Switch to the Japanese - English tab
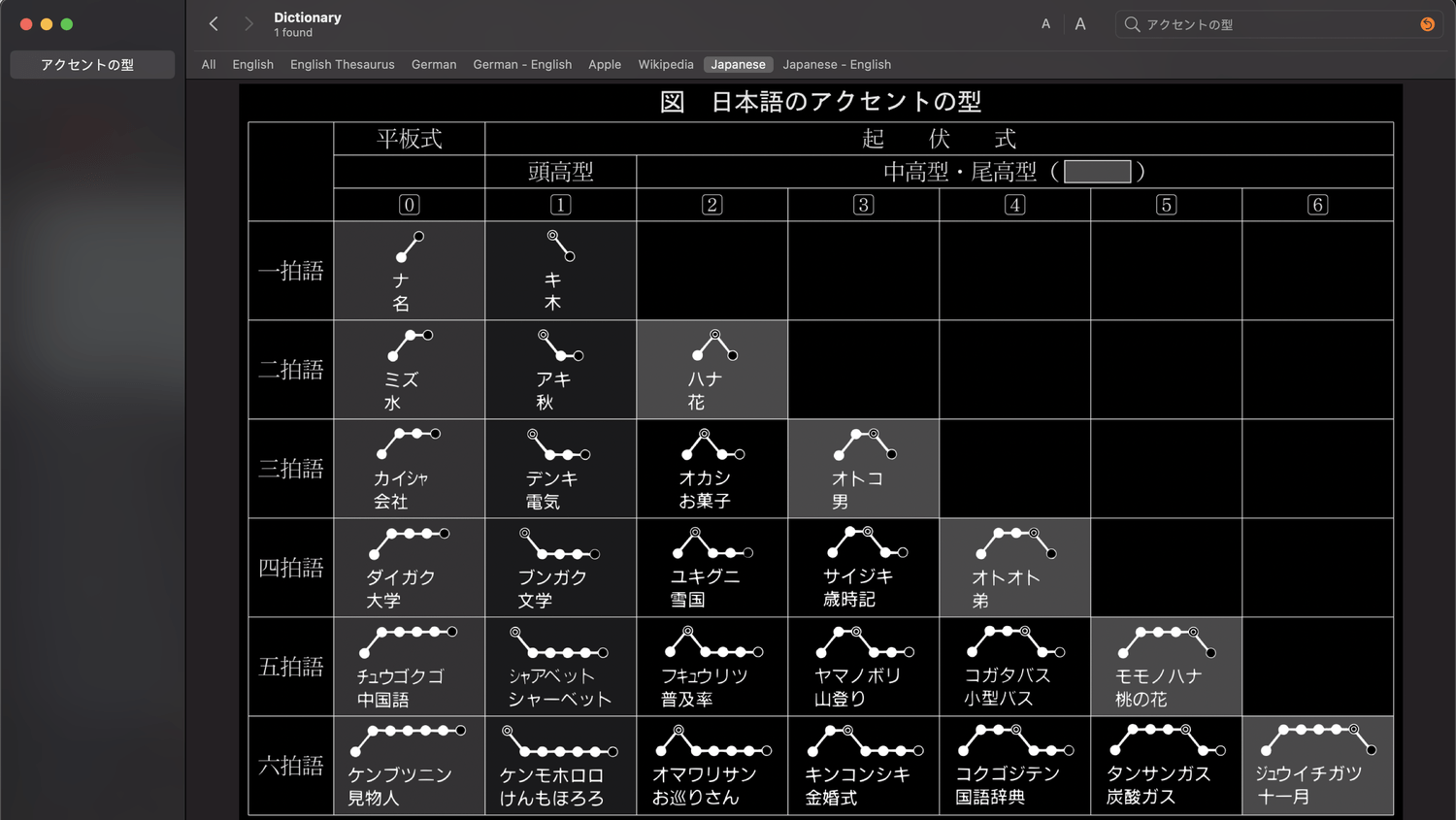This screenshot has width=1456, height=820. tap(837, 64)
